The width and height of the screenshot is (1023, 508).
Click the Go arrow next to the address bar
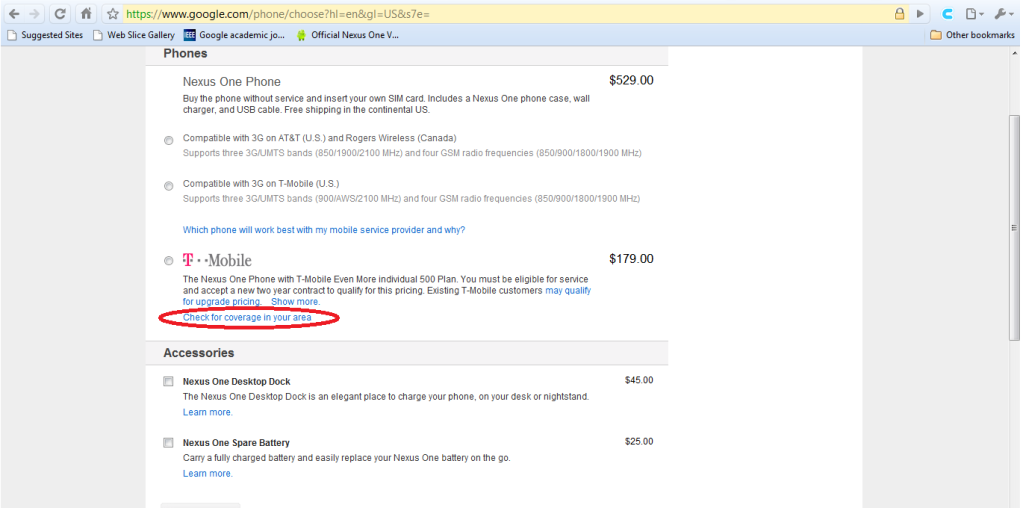[x=920, y=14]
